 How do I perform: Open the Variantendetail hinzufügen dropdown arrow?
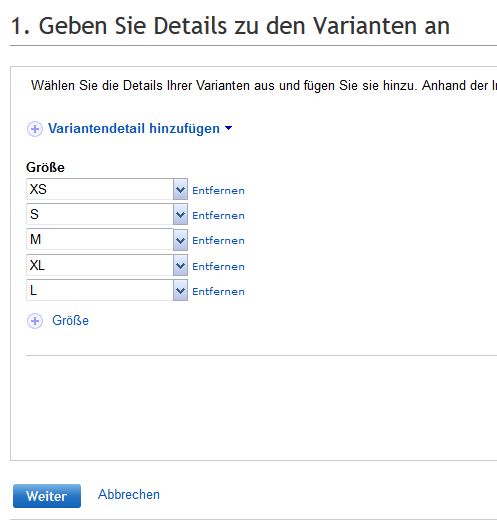228,128
